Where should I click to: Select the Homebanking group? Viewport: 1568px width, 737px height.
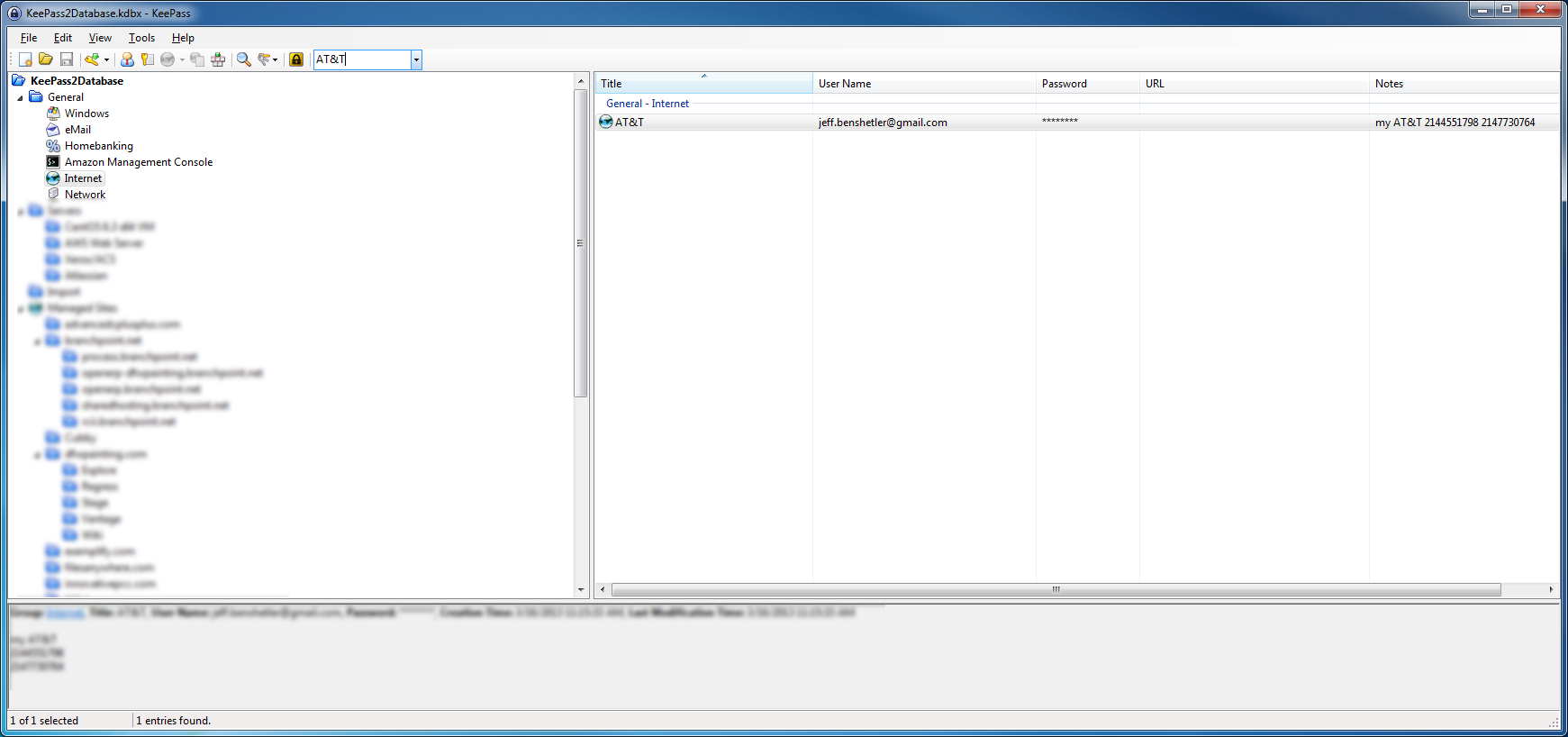coord(99,146)
